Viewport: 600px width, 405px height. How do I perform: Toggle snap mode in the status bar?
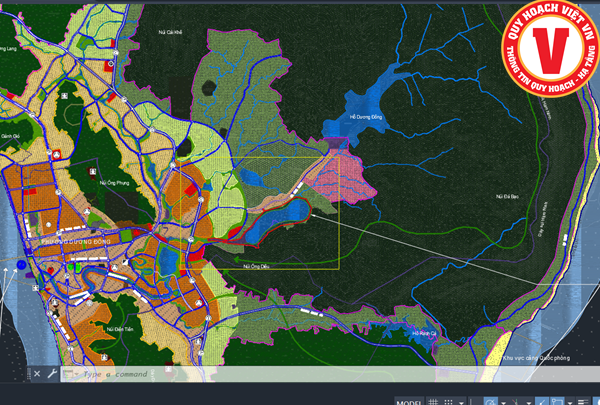pos(449,402)
